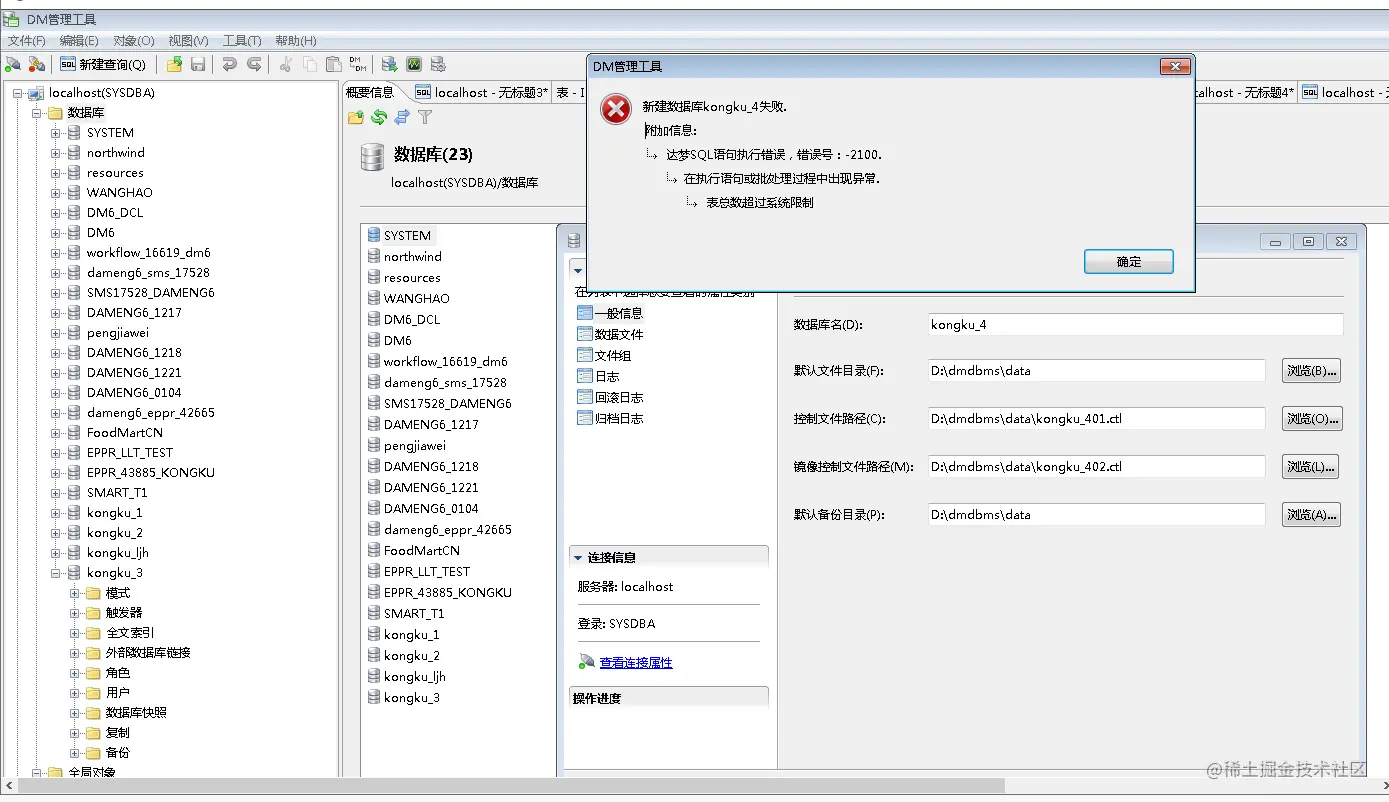Click the save toolbar icon

click(x=198, y=65)
